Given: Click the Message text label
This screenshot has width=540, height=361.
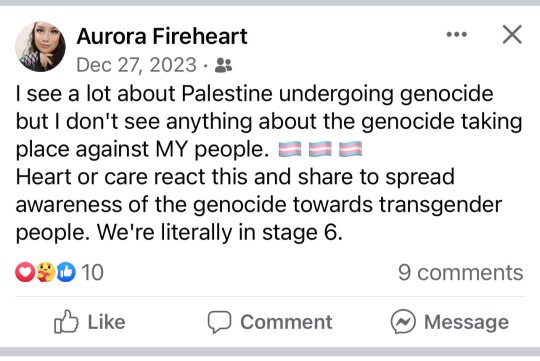Looking at the screenshot, I should 466,322.
